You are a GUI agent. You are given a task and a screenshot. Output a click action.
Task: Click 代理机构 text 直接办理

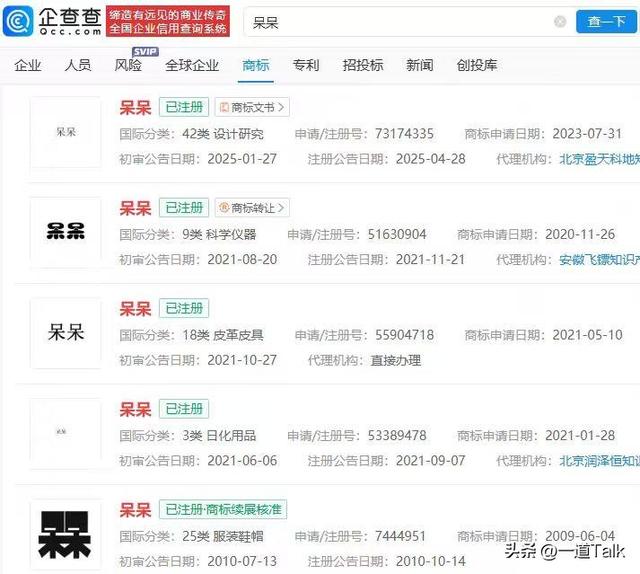click(396, 360)
